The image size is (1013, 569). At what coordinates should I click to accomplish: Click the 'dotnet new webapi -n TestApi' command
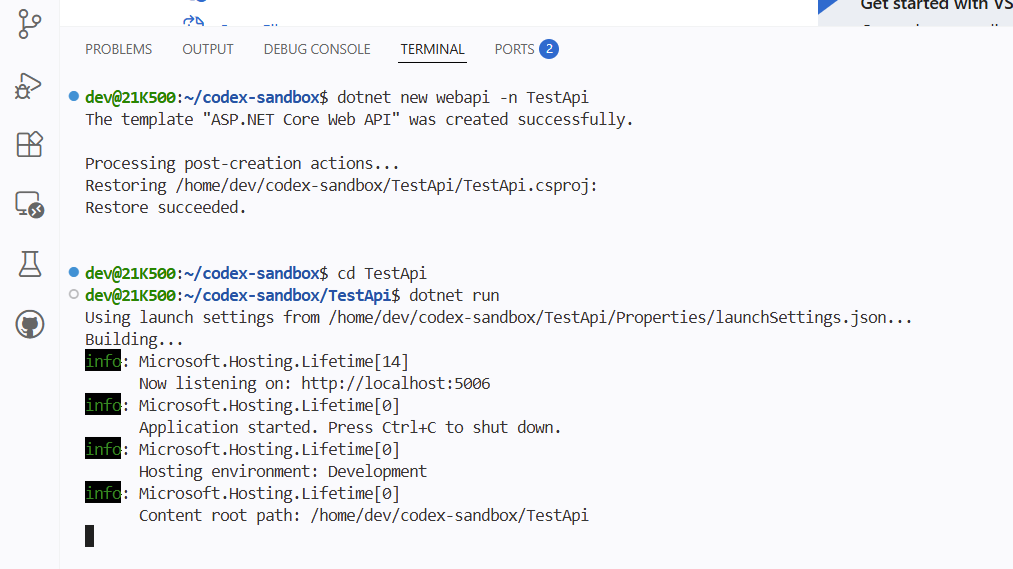463,98
